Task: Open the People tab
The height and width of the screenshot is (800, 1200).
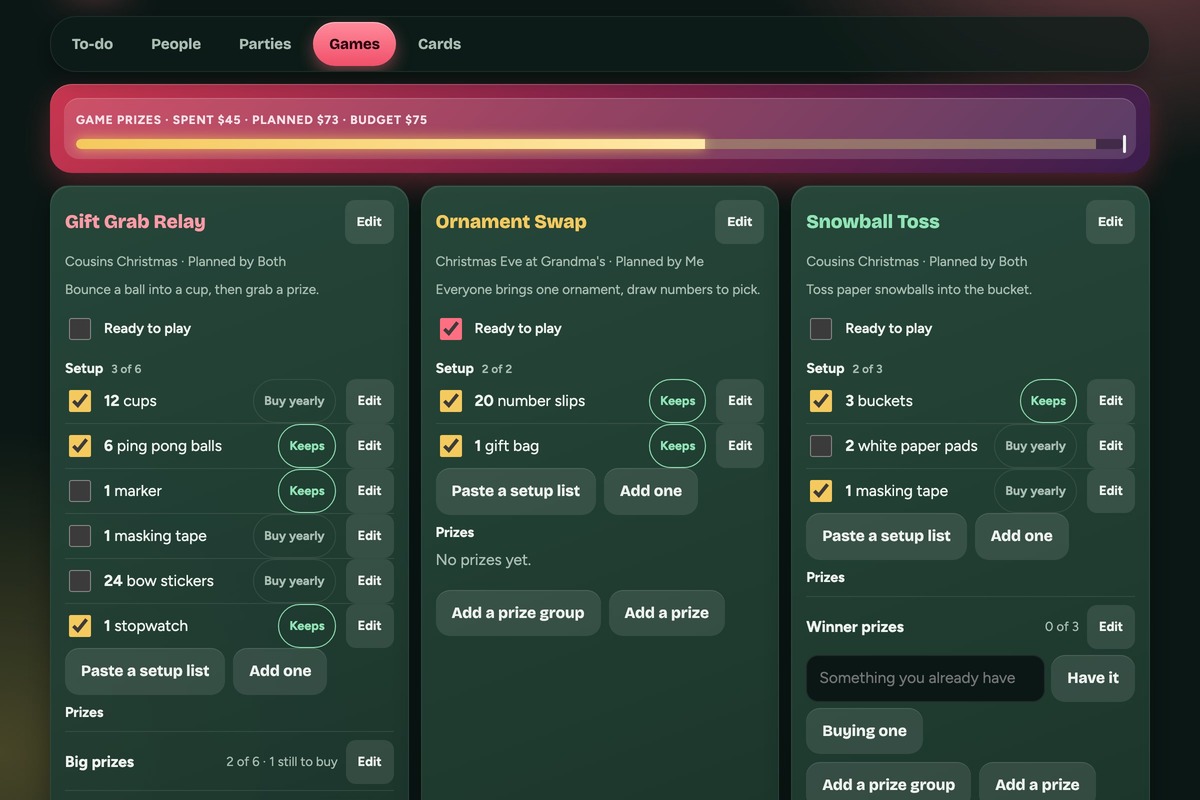Action: pyautogui.click(x=176, y=44)
